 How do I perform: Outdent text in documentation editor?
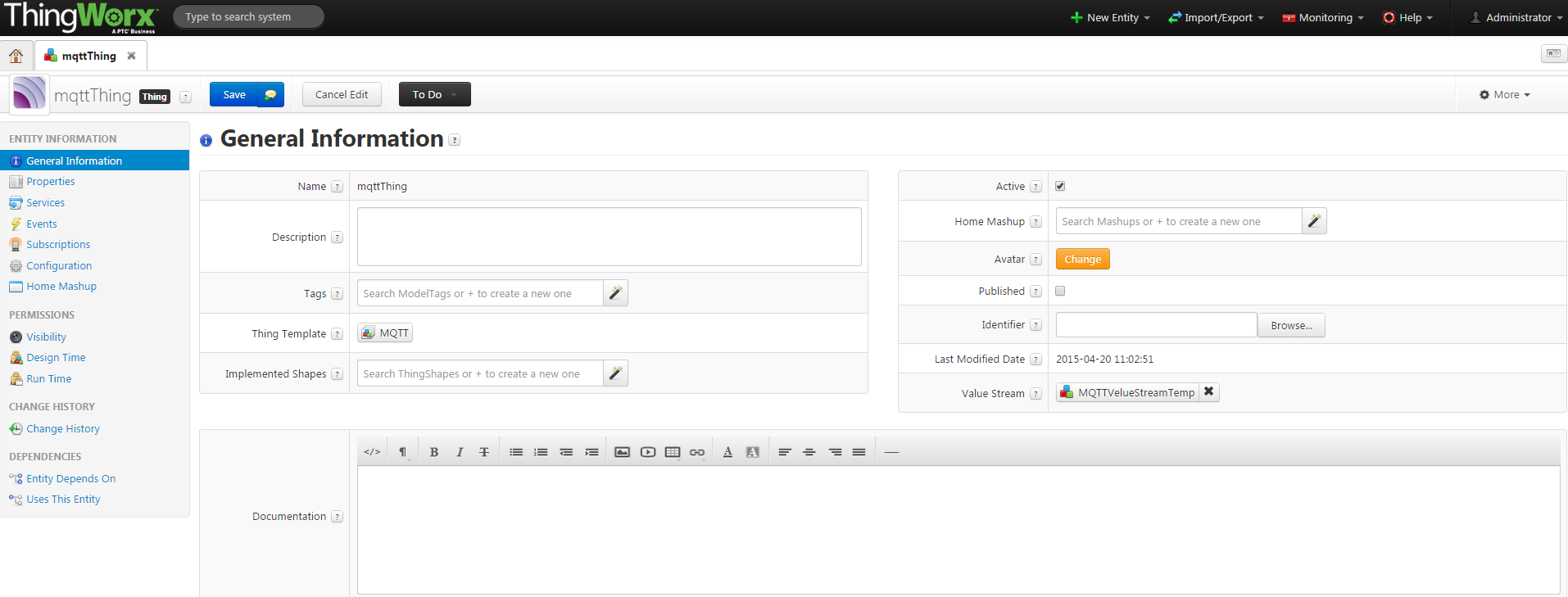[x=566, y=452]
